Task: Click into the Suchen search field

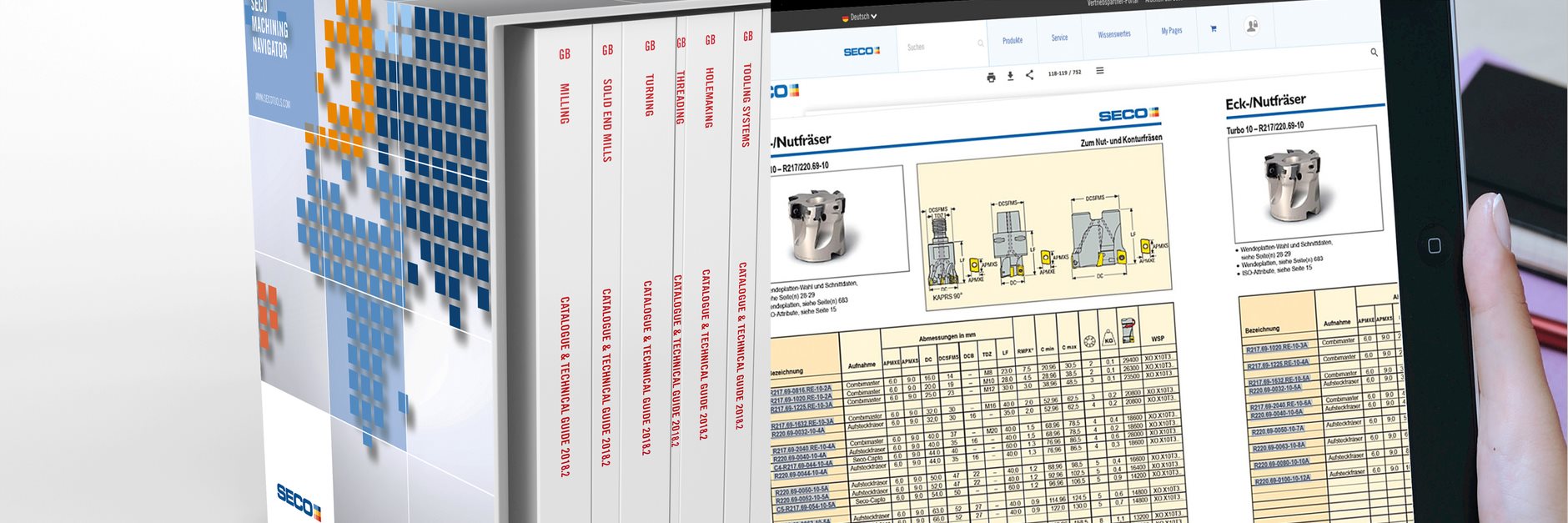Action: coord(944,46)
